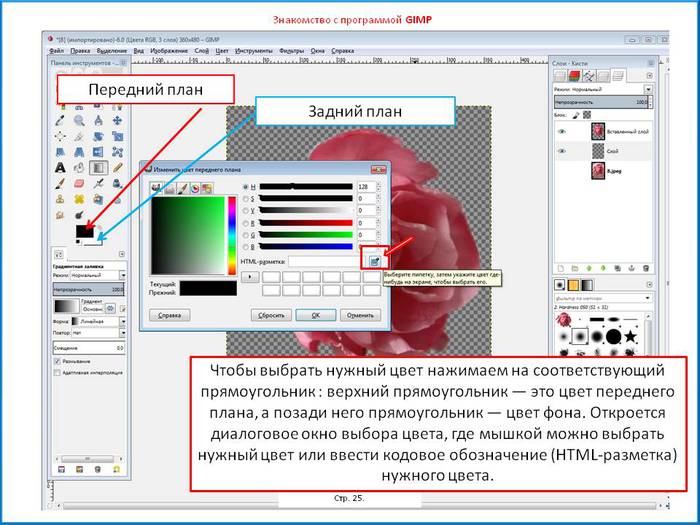700x525 pixels.
Task: Select the G radio button
Action: [x=246, y=235]
